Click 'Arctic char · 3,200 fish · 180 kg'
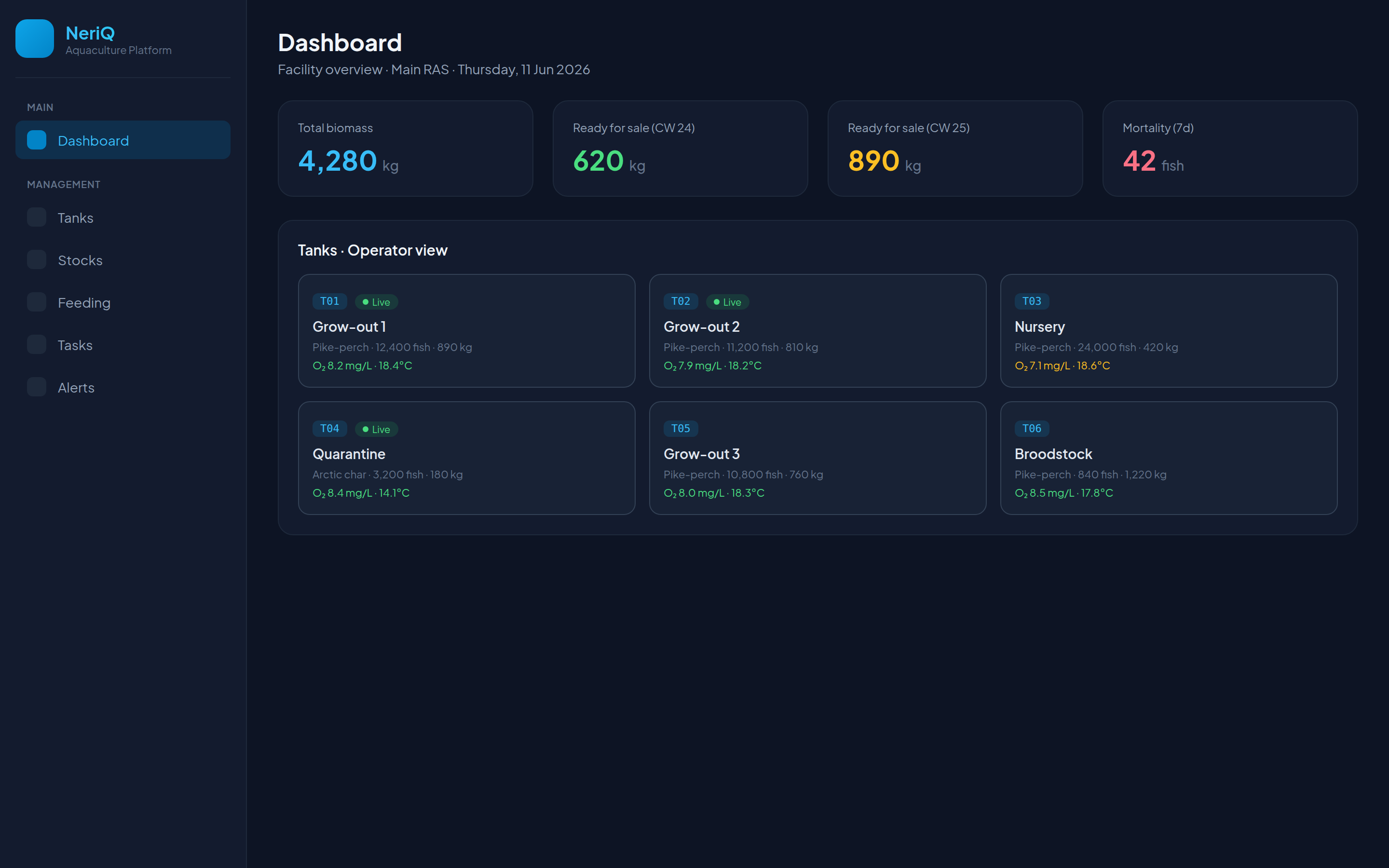1389x868 pixels. click(x=387, y=475)
